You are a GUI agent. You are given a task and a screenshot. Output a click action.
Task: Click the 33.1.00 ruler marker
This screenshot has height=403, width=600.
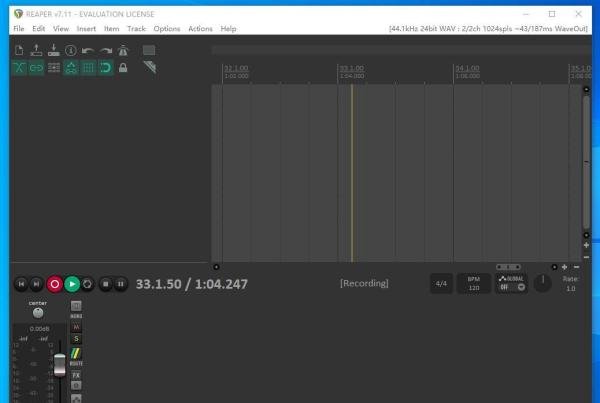(352, 68)
